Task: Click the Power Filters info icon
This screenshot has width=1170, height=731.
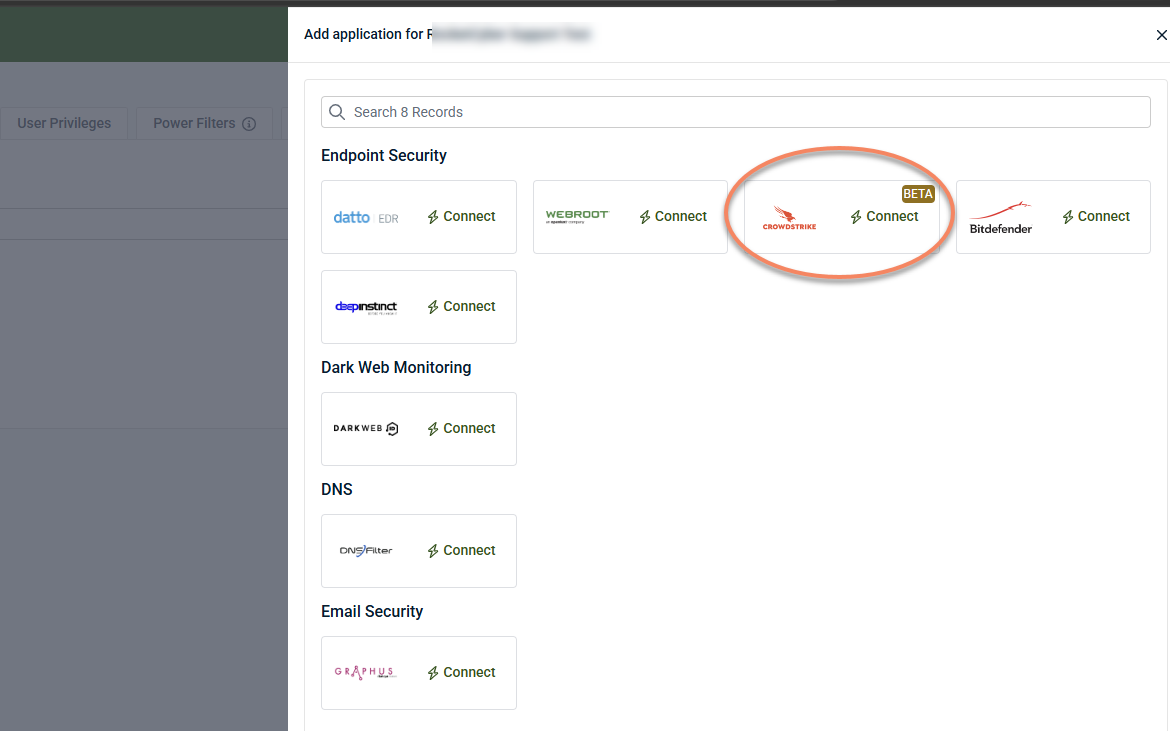Action: click(x=249, y=124)
